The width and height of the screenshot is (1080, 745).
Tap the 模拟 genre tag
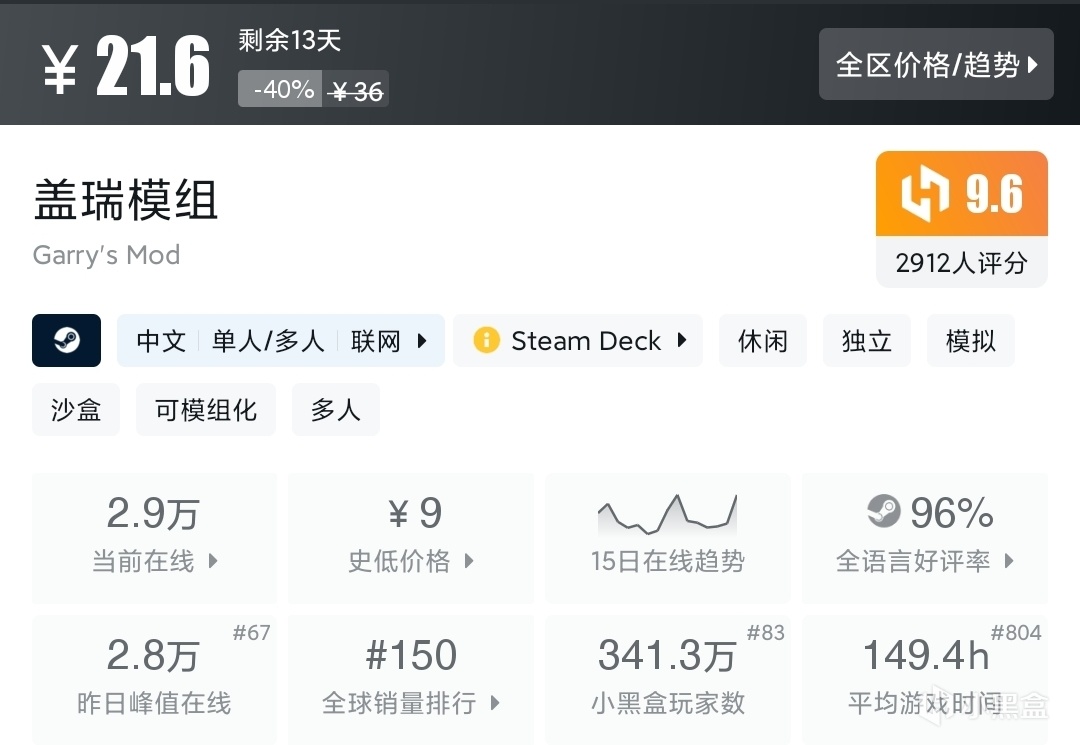click(970, 340)
